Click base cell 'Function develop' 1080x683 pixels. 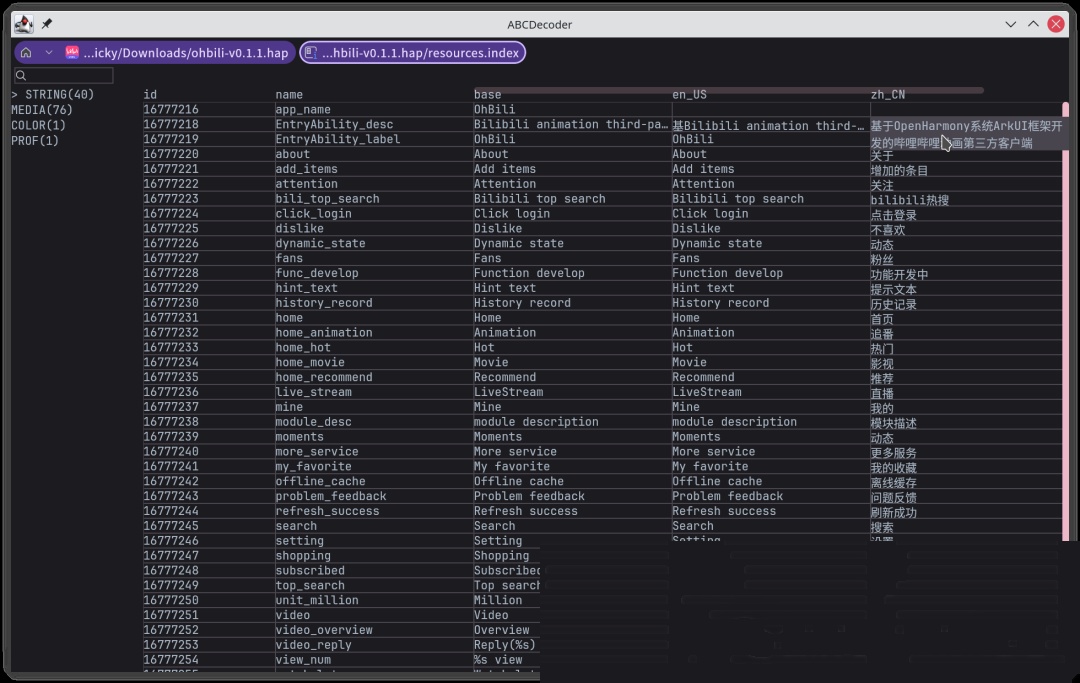point(529,273)
